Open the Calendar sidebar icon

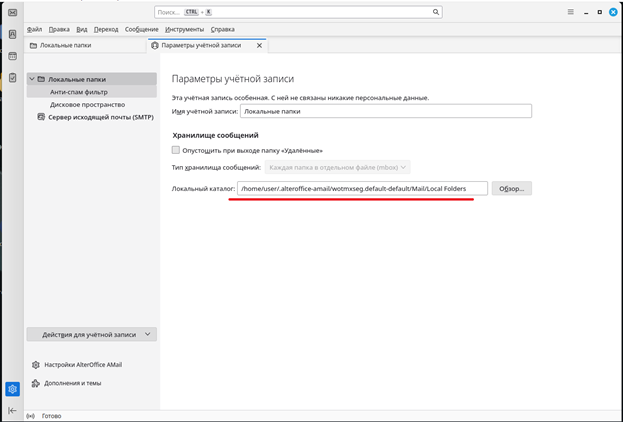click(x=12, y=56)
